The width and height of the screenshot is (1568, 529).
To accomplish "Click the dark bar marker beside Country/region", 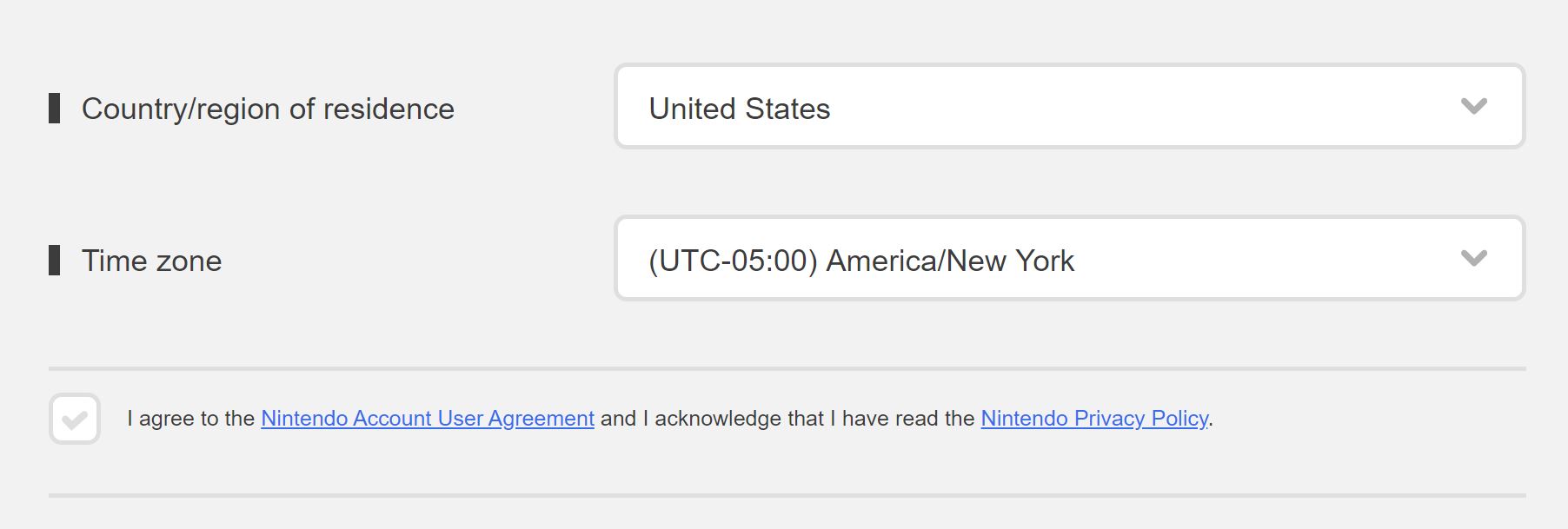I will (x=55, y=109).
